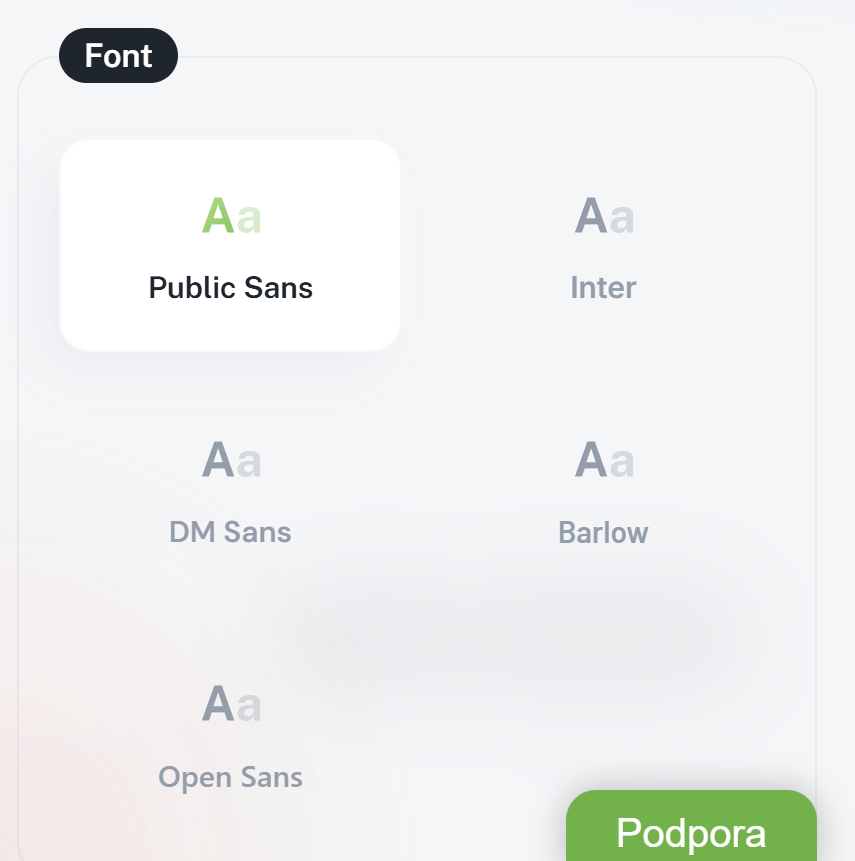This screenshot has height=861, width=855.
Task: Click the Inter label text
Action: click(603, 288)
